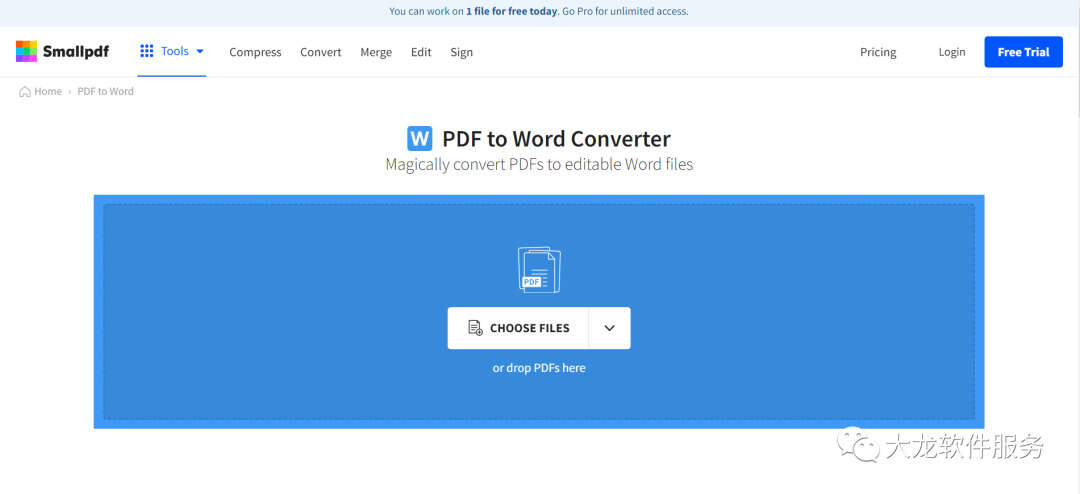Viewport: 1080px width, 494px height.
Task: Open the Compress menu item
Action: click(x=255, y=52)
